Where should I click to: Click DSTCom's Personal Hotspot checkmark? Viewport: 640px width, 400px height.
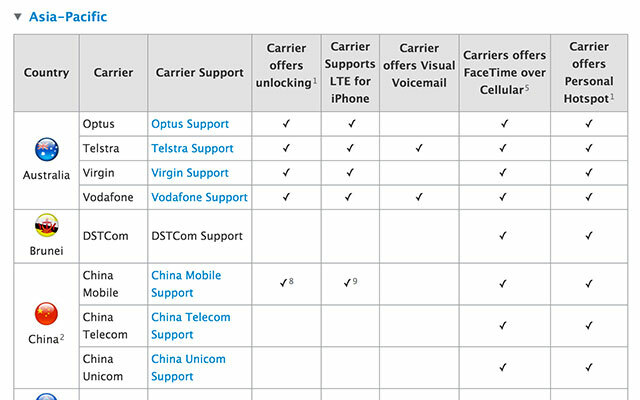589,236
